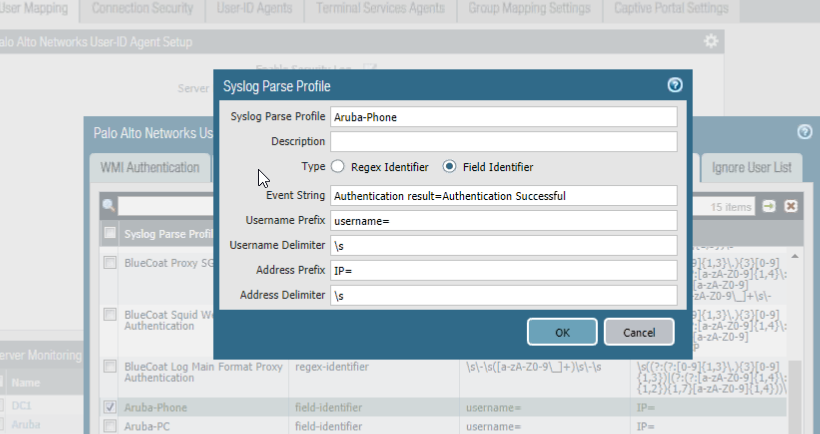Switch to Group Mapping Settings tab
Viewport: 820px width, 434px height.
[529, 9]
